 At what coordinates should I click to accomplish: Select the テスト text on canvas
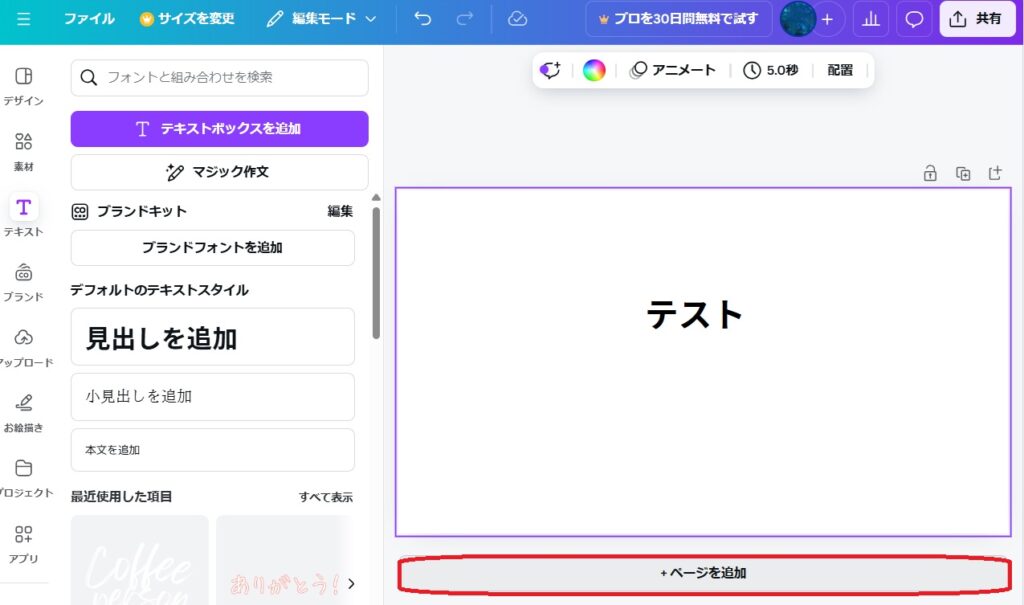pyautogui.click(x=694, y=314)
